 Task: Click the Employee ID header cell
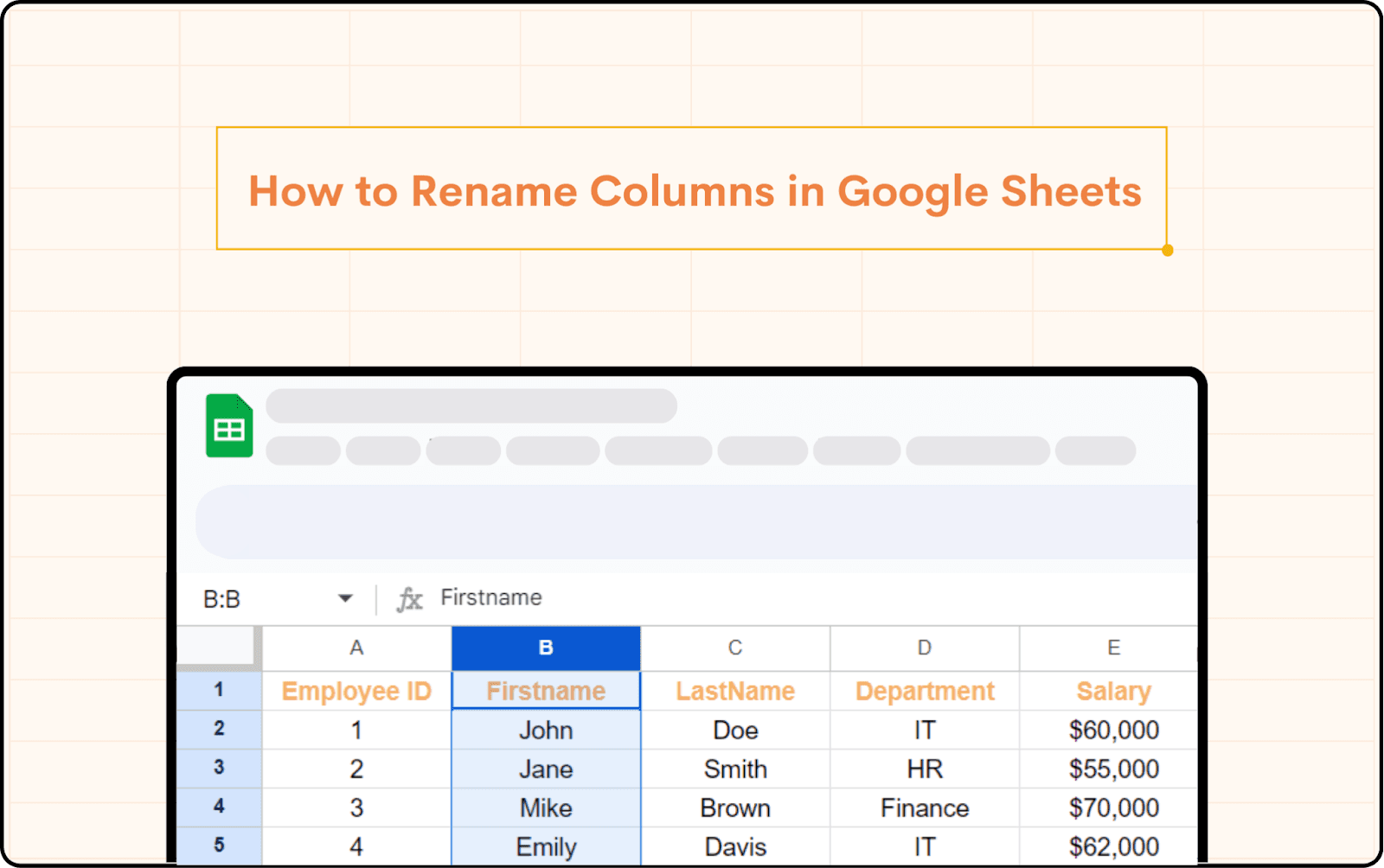pos(356,691)
